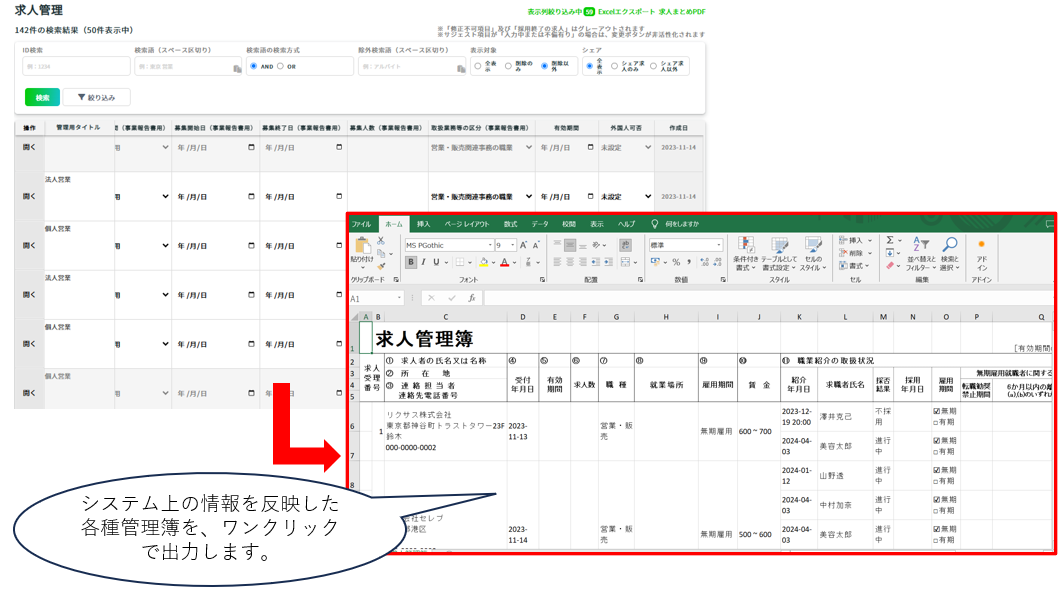This screenshot has width=1059, height=589.
Task: Select the AND search method radio button
Action: point(254,66)
